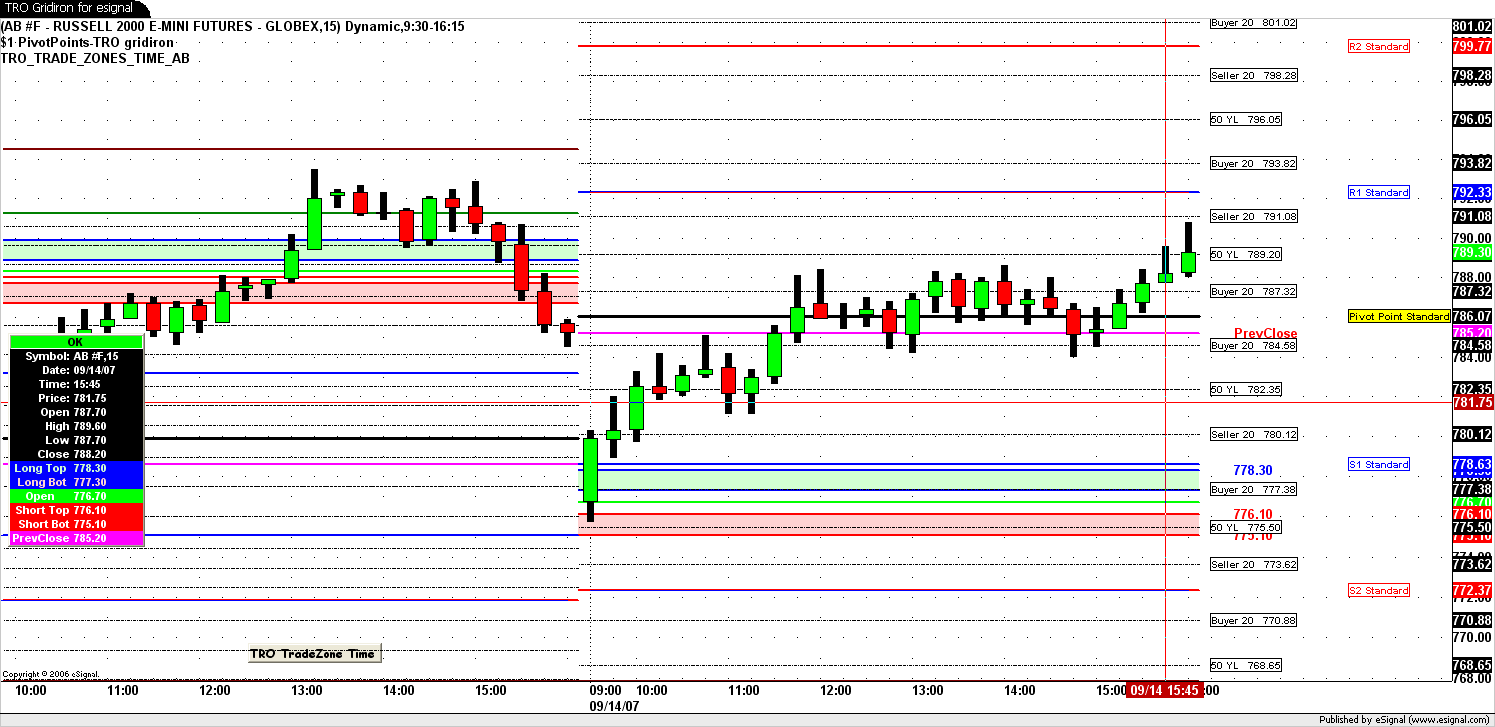Click the red PrevClose label on the chart
This screenshot has height=727, width=1495.
coord(1265,333)
